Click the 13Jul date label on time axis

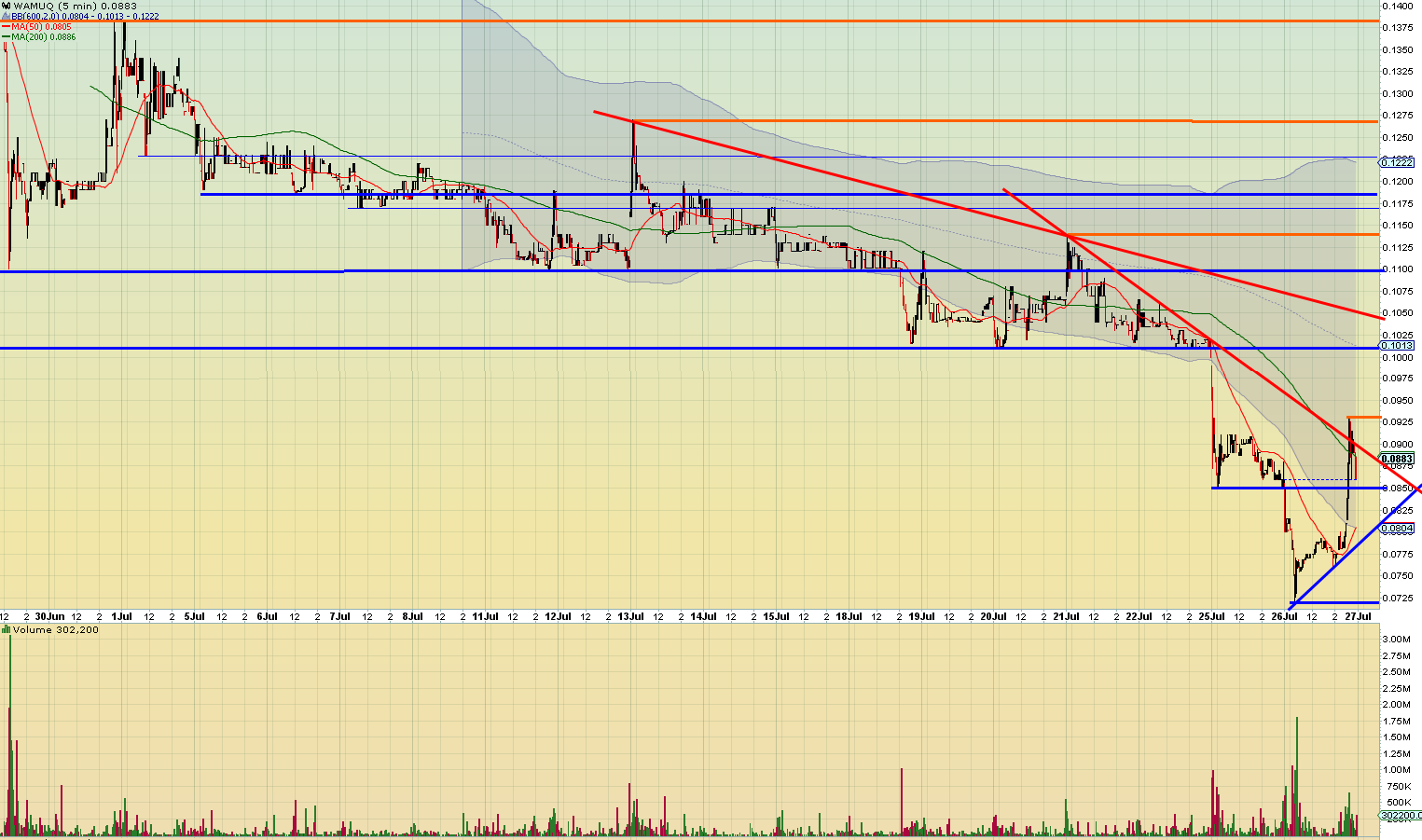click(631, 616)
